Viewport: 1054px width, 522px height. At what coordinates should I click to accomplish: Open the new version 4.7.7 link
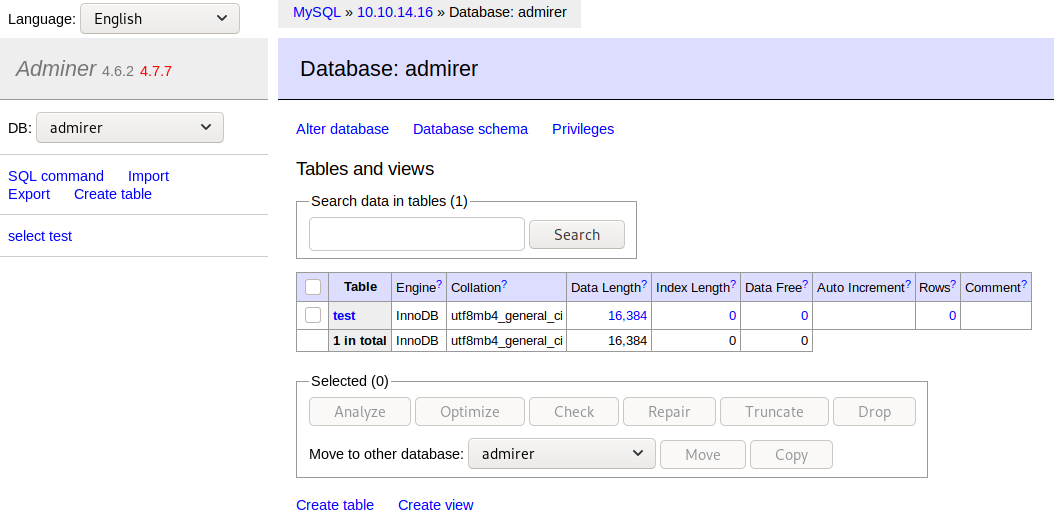pyautogui.click(x=156, y=71)
